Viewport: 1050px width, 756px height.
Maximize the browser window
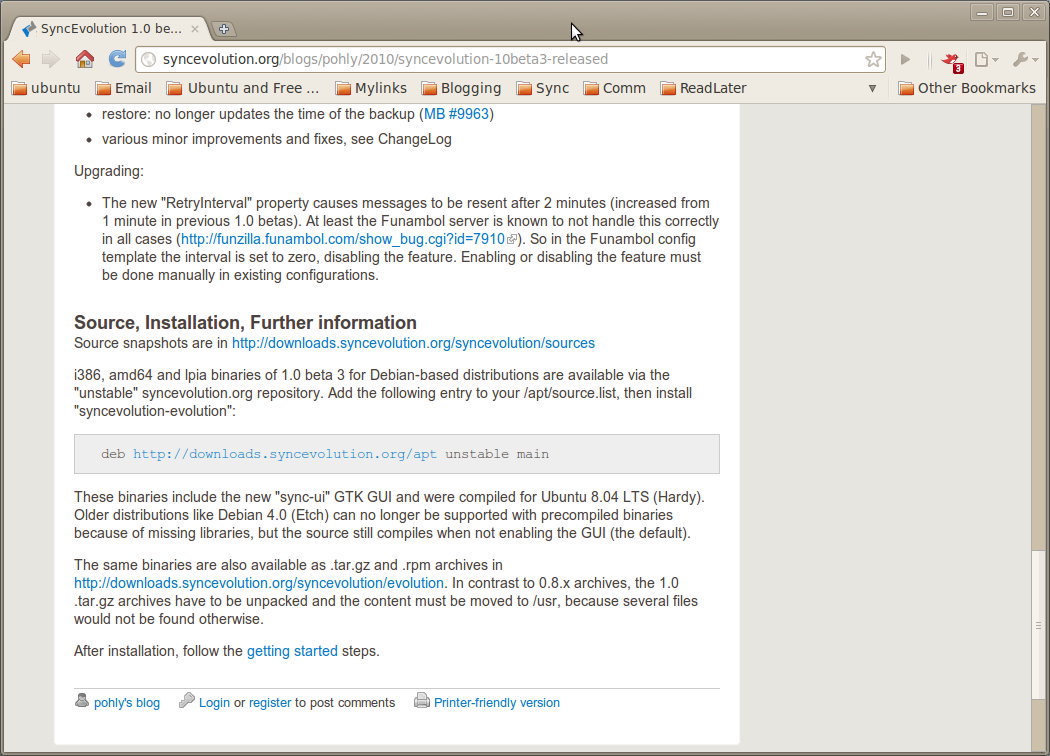pyautogui.click(x=1008, y=13)
